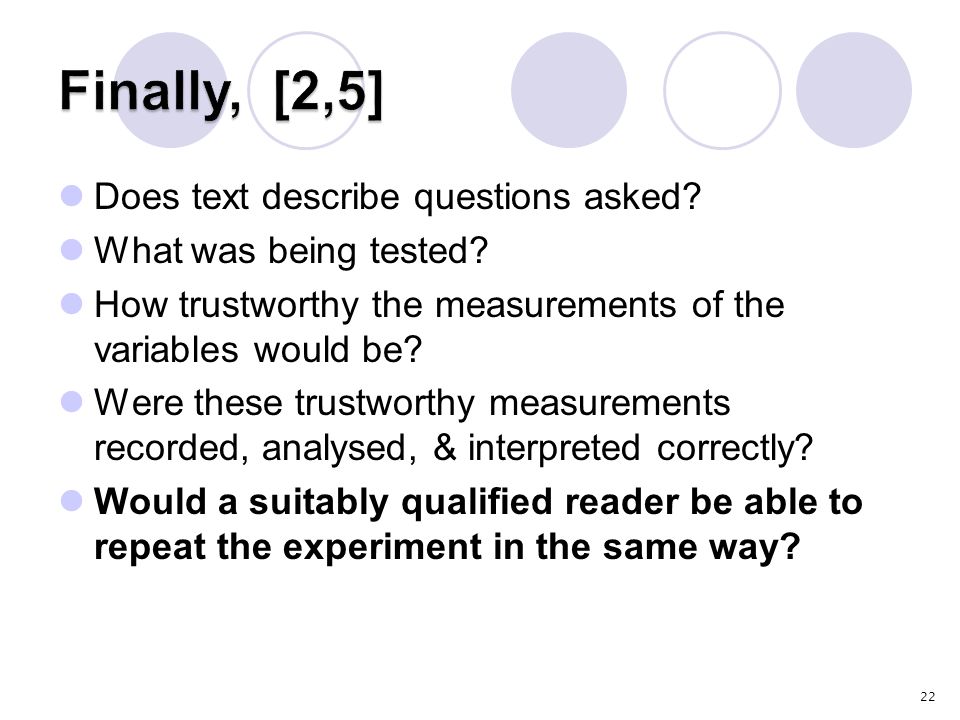
Task: Click the bold line "Would a suitably qualified reader"
Action: coord(478,502)
